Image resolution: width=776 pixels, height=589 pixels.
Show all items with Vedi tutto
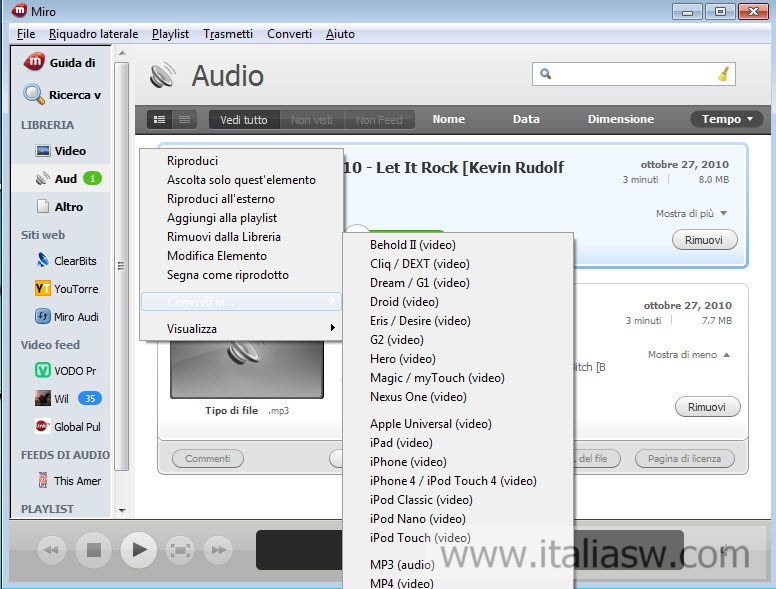pos(244,120)
